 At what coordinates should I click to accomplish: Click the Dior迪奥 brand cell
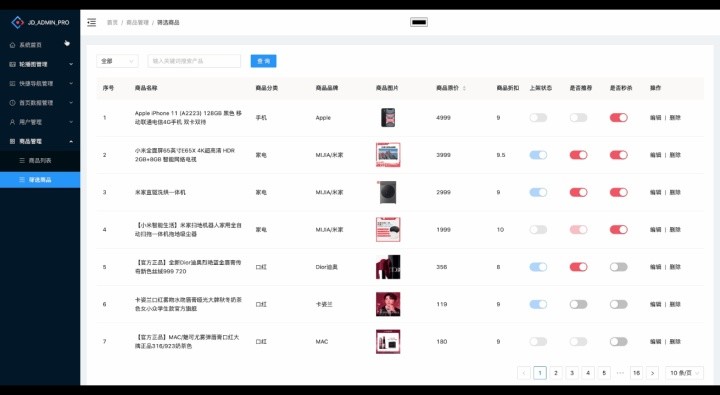326,267
